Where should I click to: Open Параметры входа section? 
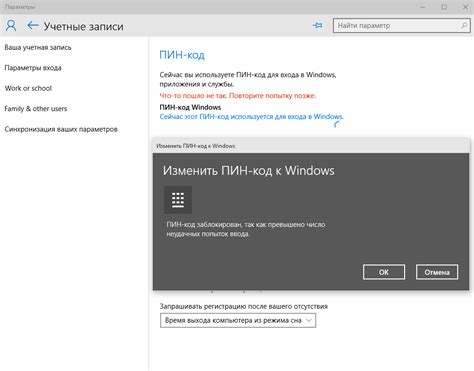tap(33, 68)
